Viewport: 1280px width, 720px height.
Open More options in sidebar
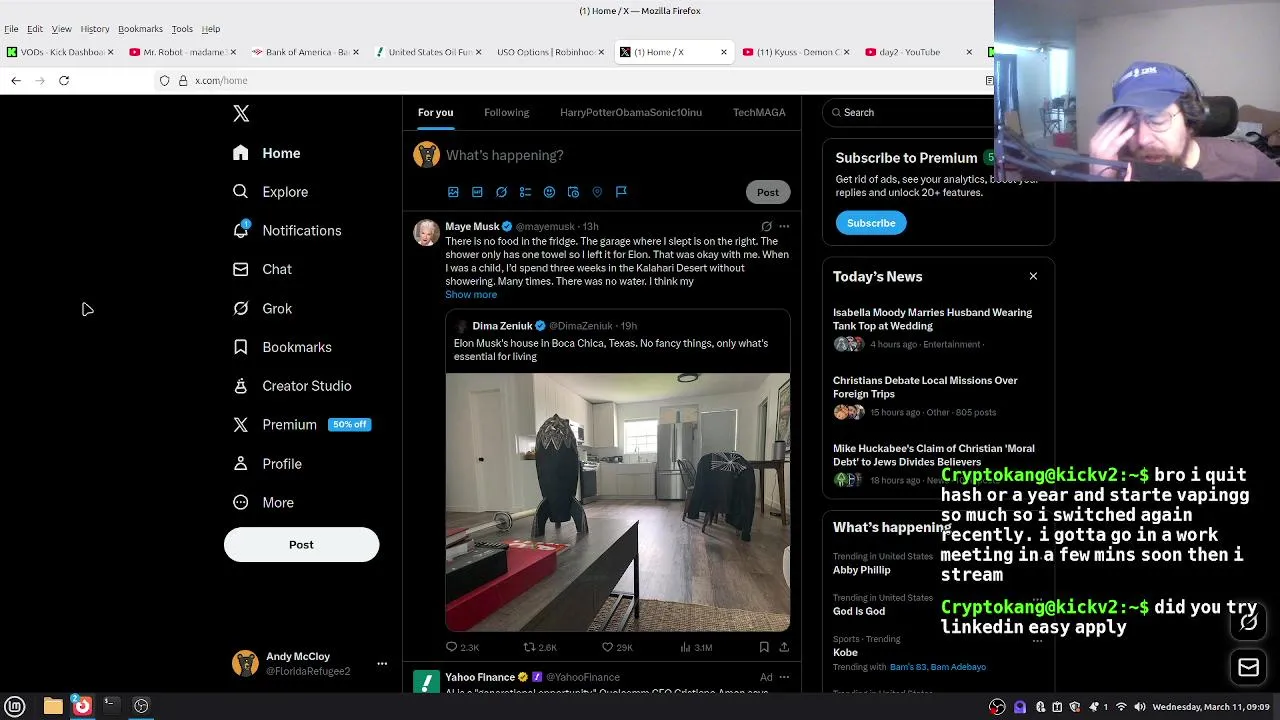click(264, 503)
